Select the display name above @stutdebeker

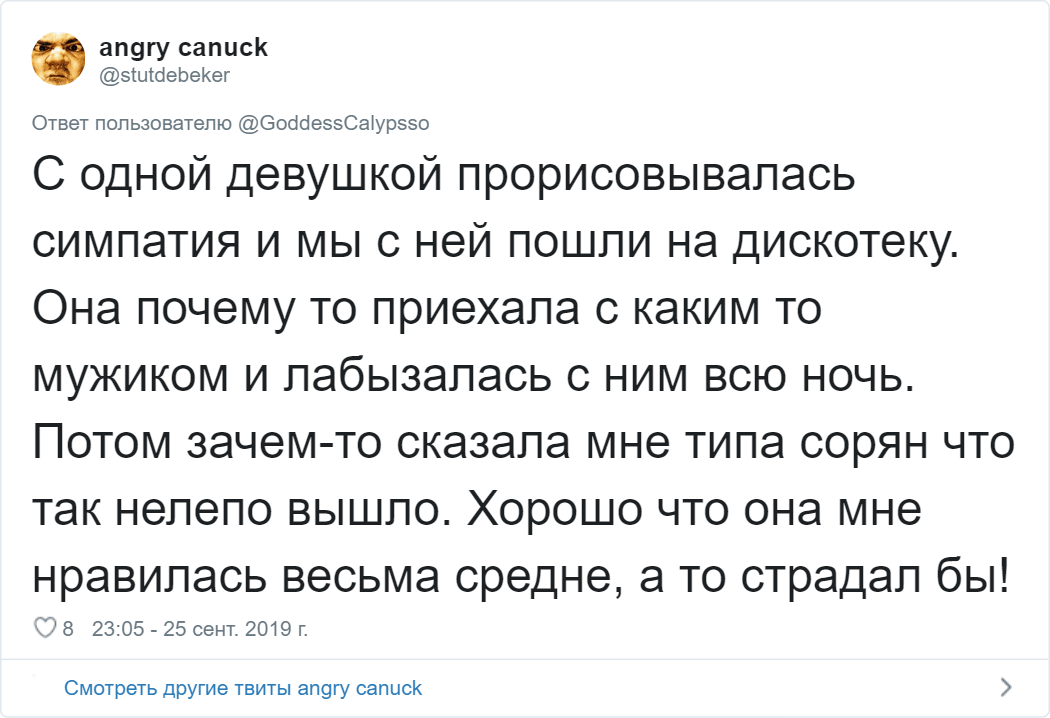click(x=183, y=45)
